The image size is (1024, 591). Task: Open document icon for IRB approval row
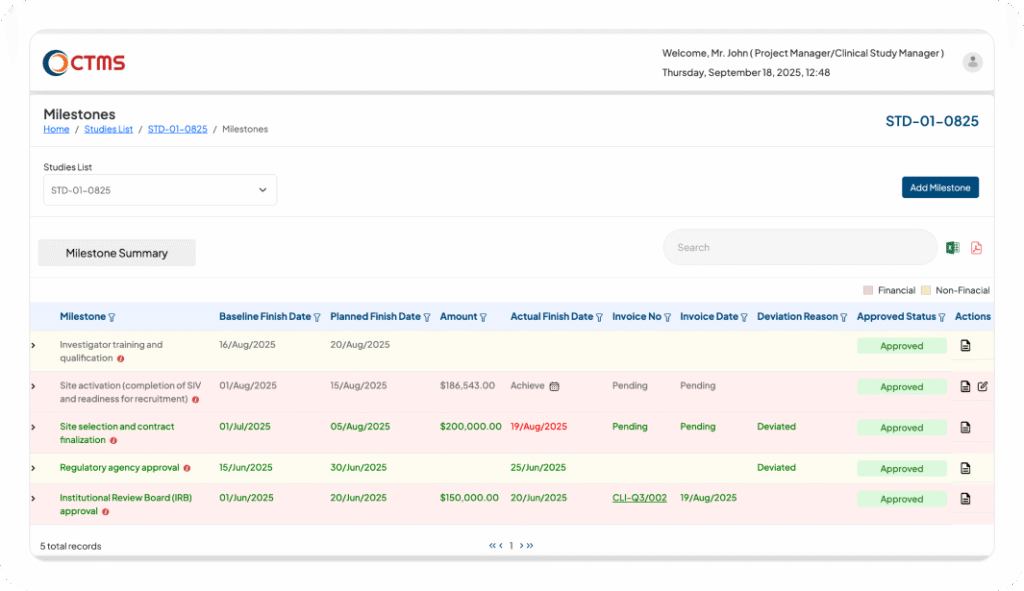pyautogui.click(x=965, y=499)
